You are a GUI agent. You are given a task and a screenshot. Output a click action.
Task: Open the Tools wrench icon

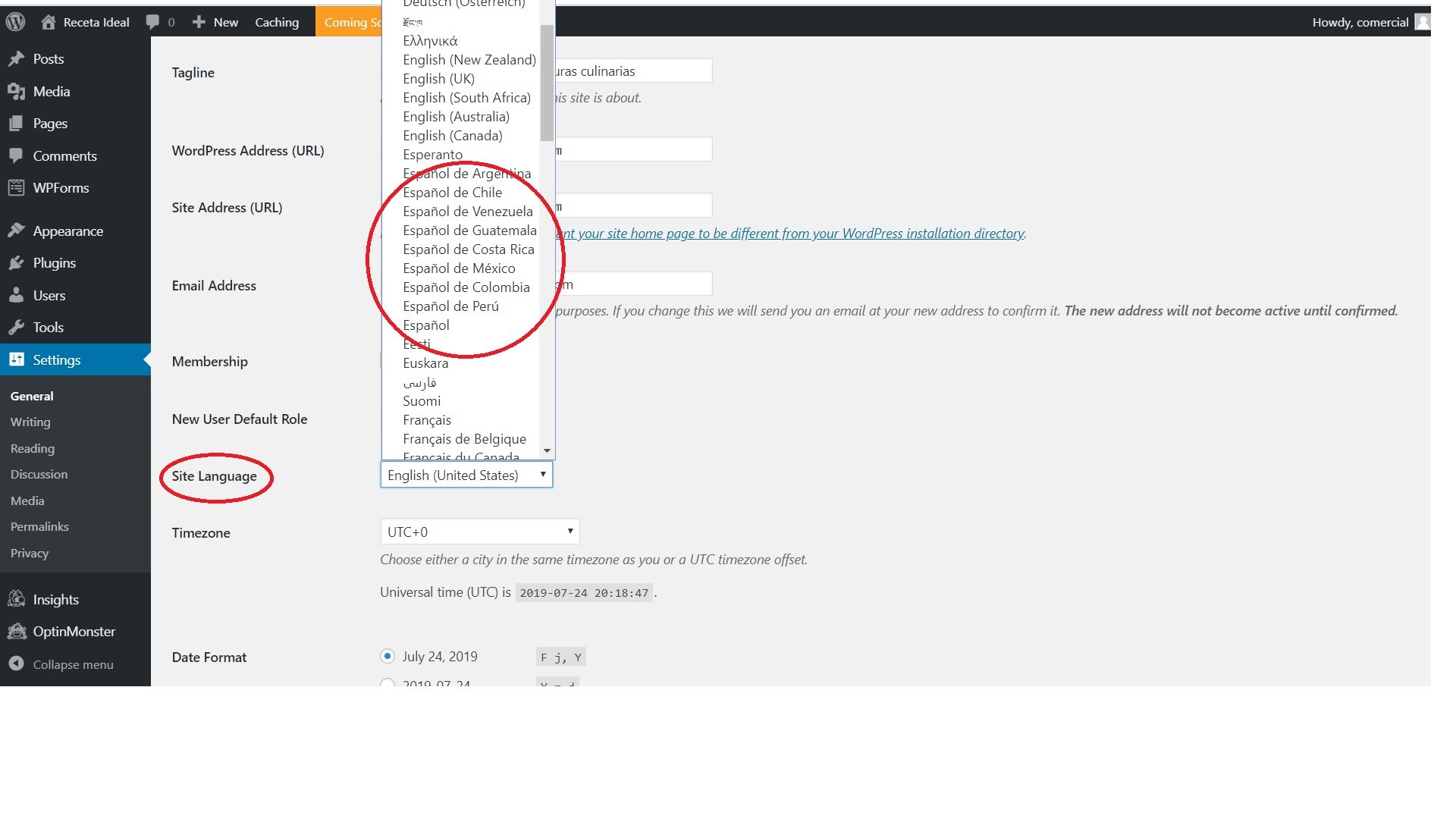[16, 328]
